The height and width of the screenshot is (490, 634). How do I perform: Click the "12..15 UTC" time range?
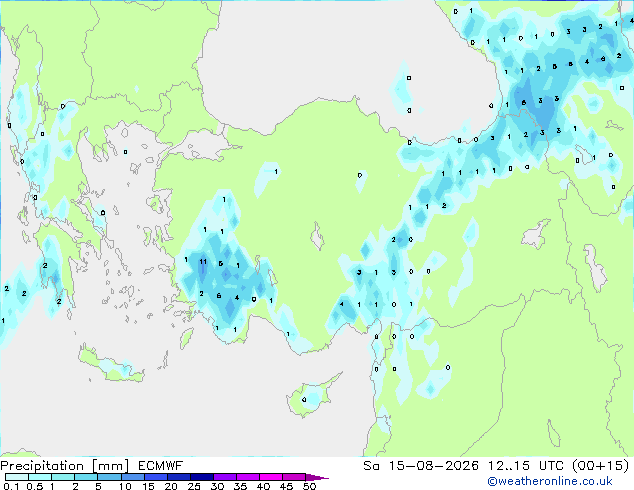(x=525, y=466)
